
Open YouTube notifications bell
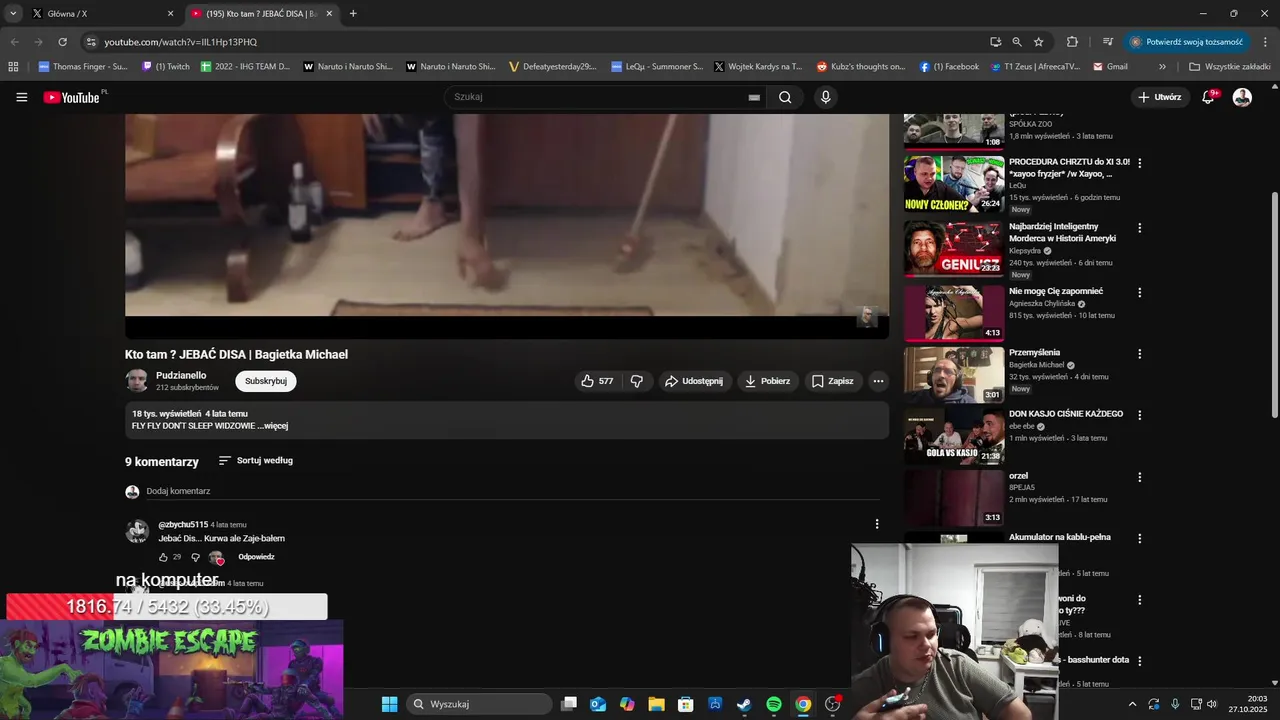coord(1209,97)
